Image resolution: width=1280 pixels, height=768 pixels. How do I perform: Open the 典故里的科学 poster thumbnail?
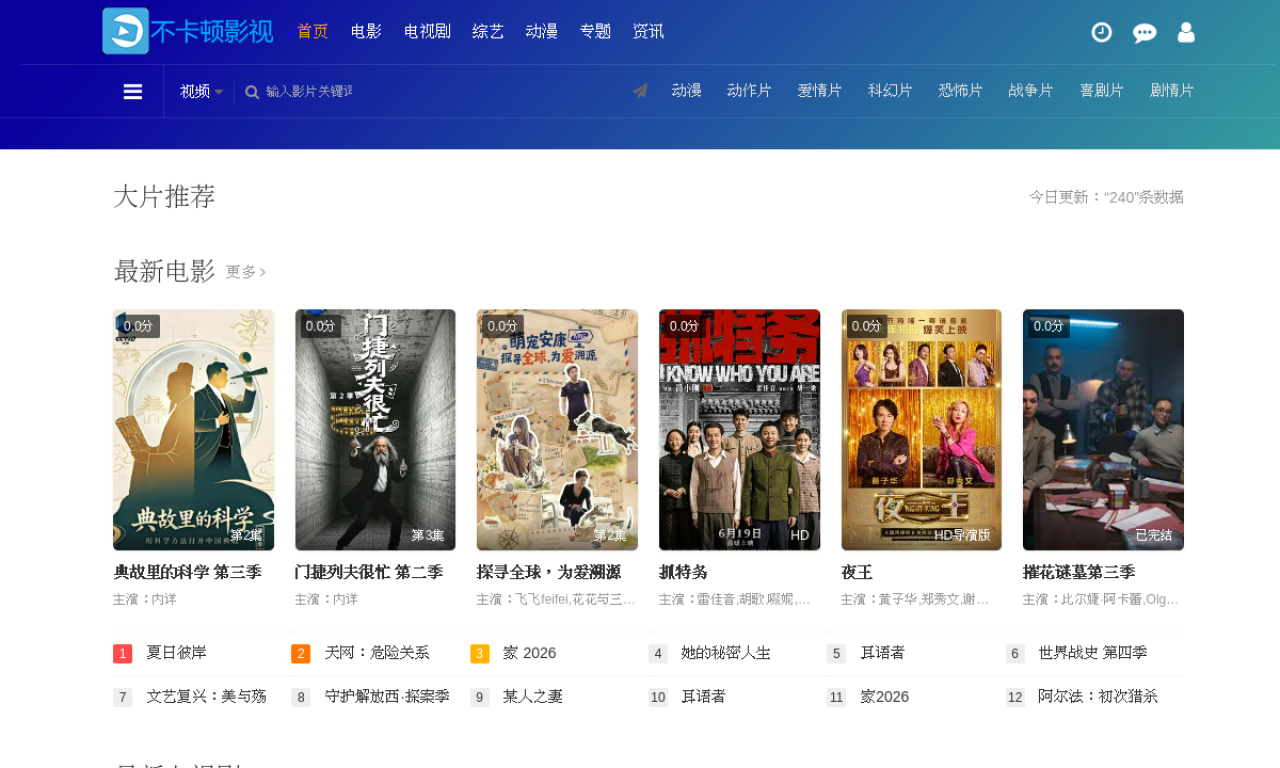tap(194, 430)
